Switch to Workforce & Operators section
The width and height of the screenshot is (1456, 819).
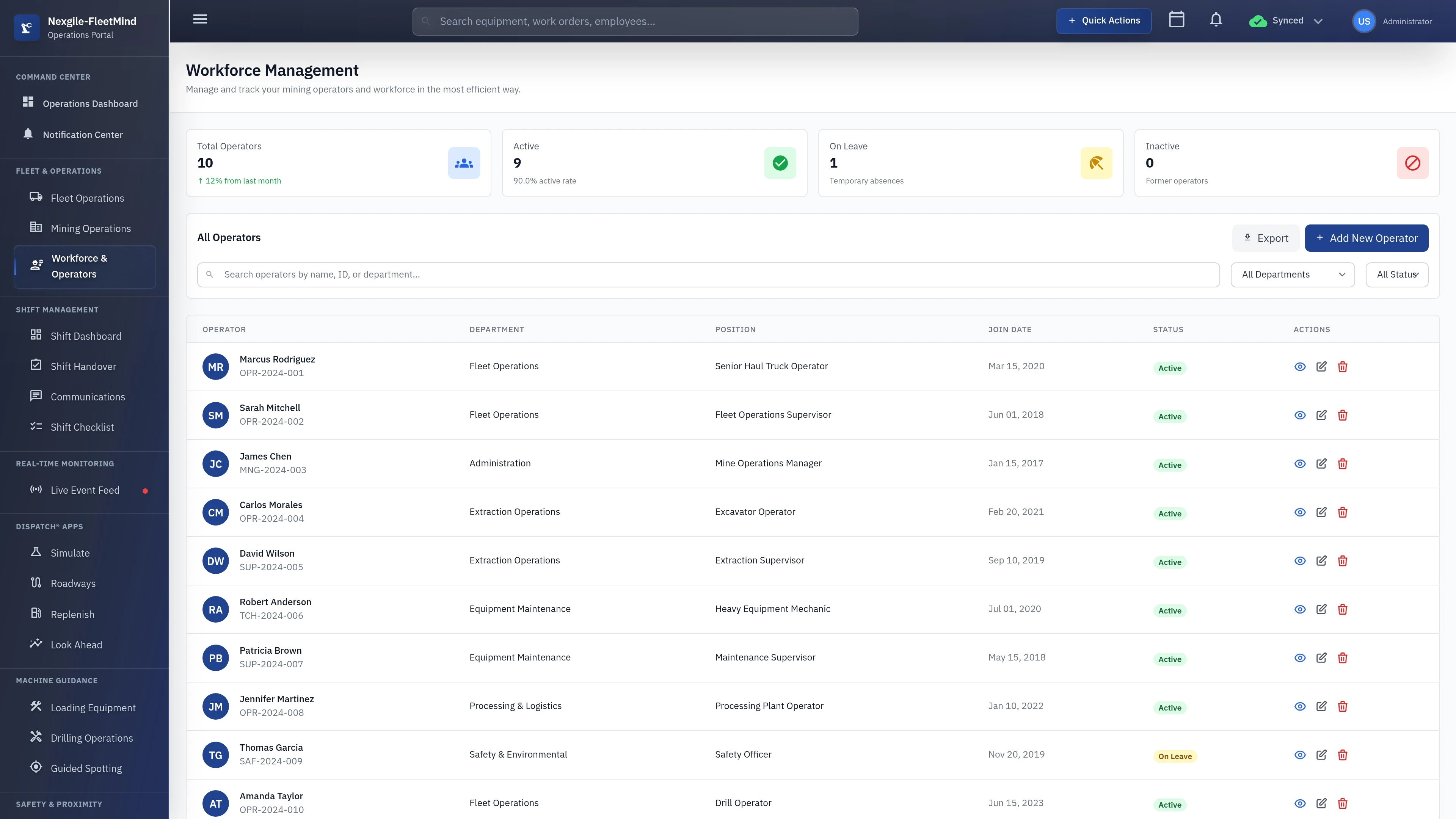(x=84, y=266)
